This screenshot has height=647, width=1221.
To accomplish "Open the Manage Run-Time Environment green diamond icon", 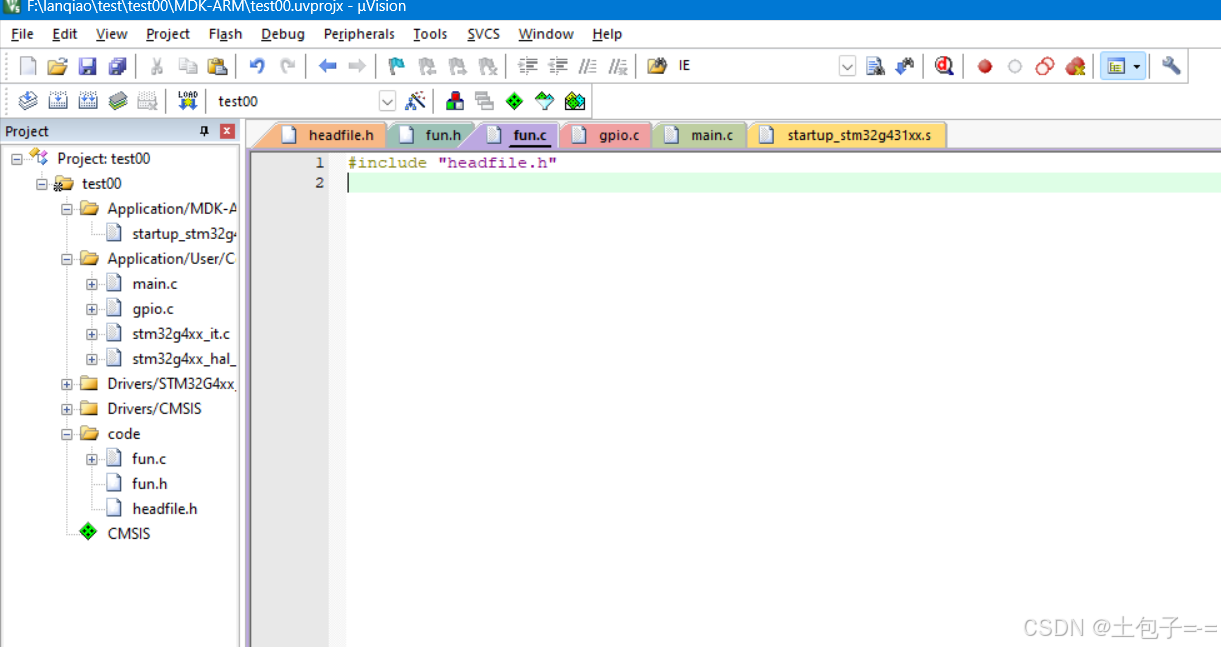I will (514, 101).
